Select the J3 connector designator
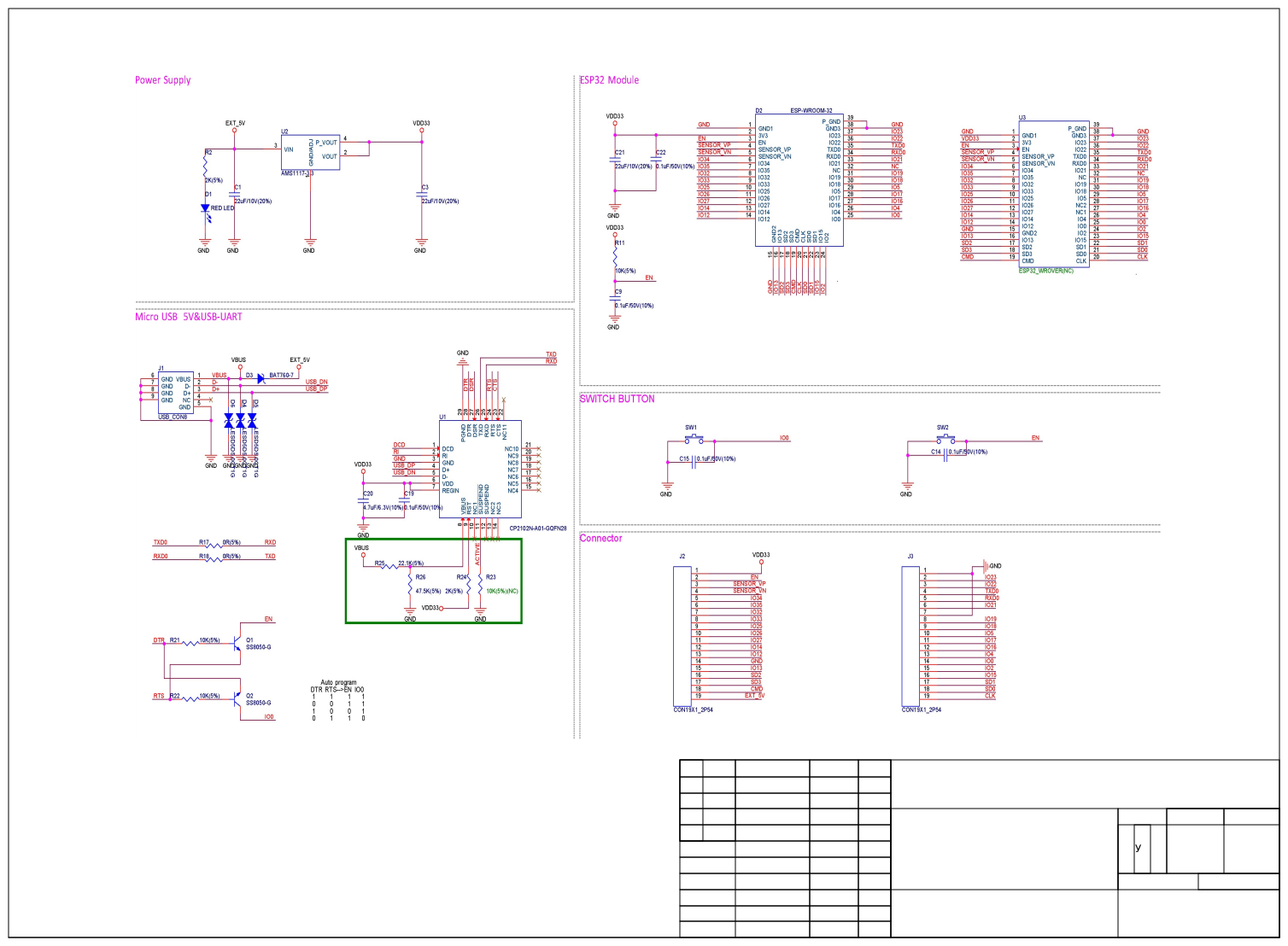Image resolution: width=1288 pixels, height=946 pixels. tap(910, 556)
